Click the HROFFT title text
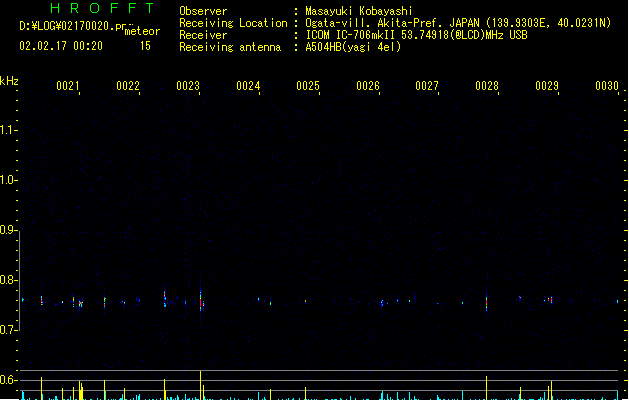Viewport: 629px width, 400px height. click(x=103, y=8)
